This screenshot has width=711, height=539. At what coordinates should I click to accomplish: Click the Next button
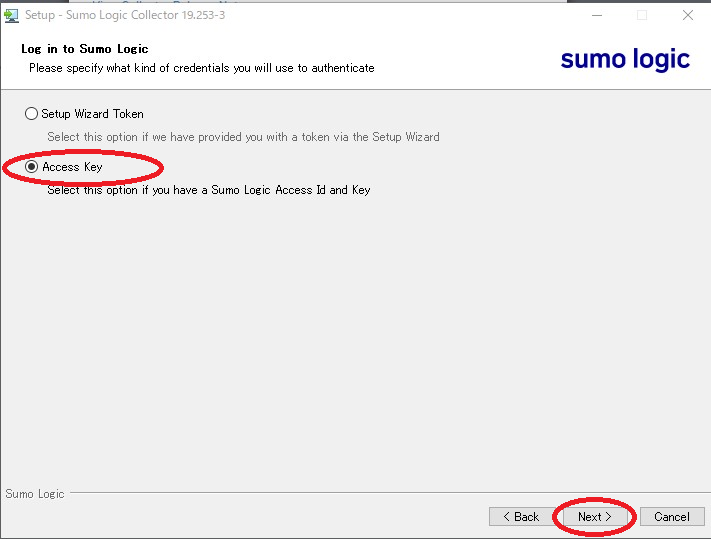tap(594, 517)
